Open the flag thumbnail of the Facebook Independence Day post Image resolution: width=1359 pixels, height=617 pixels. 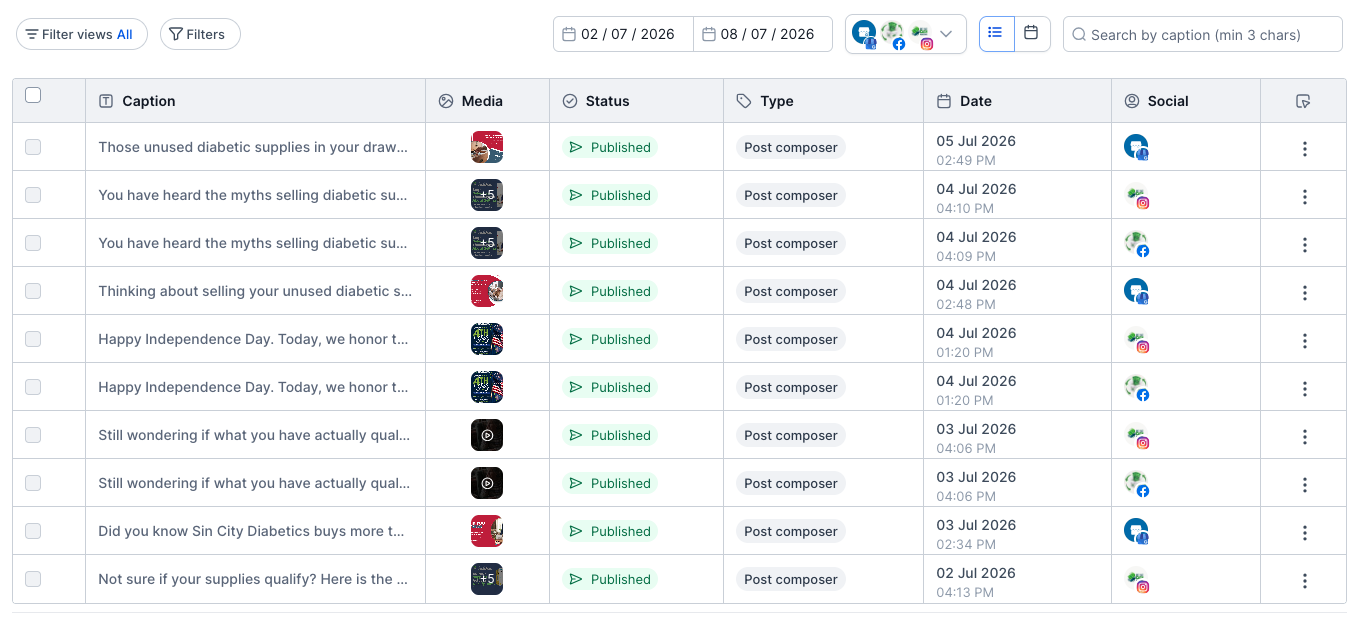[x=487, y=387]
